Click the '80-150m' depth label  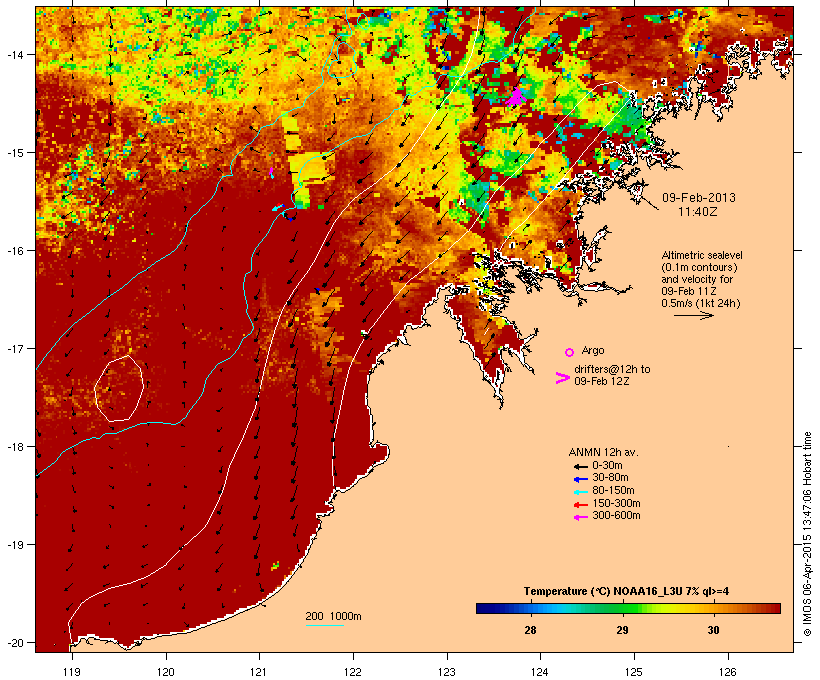613,491
